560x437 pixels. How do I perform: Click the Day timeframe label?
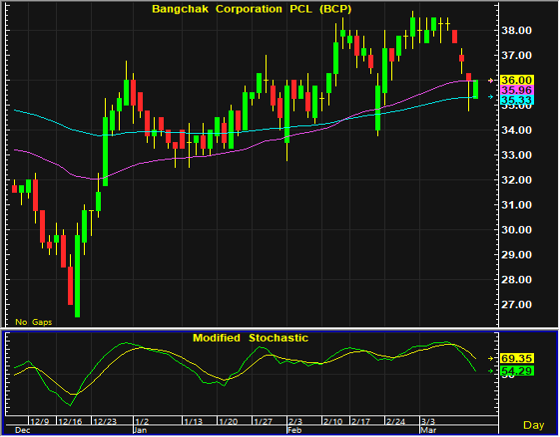pos(534,425)
